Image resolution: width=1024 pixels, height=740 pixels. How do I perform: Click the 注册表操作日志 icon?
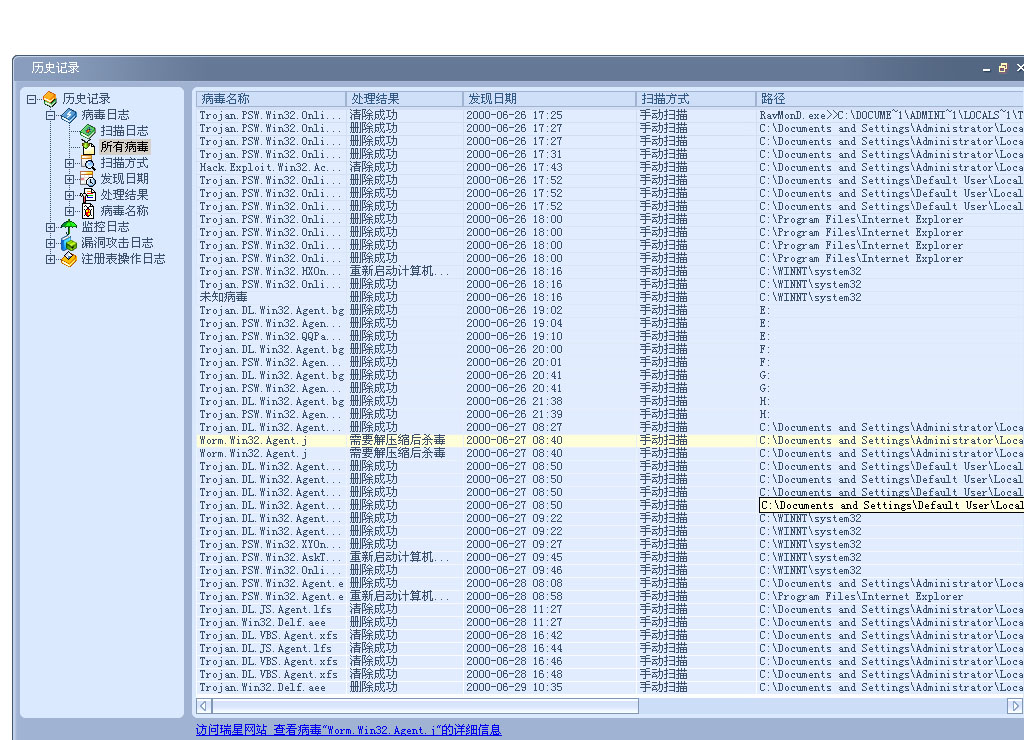pos(69,259)
